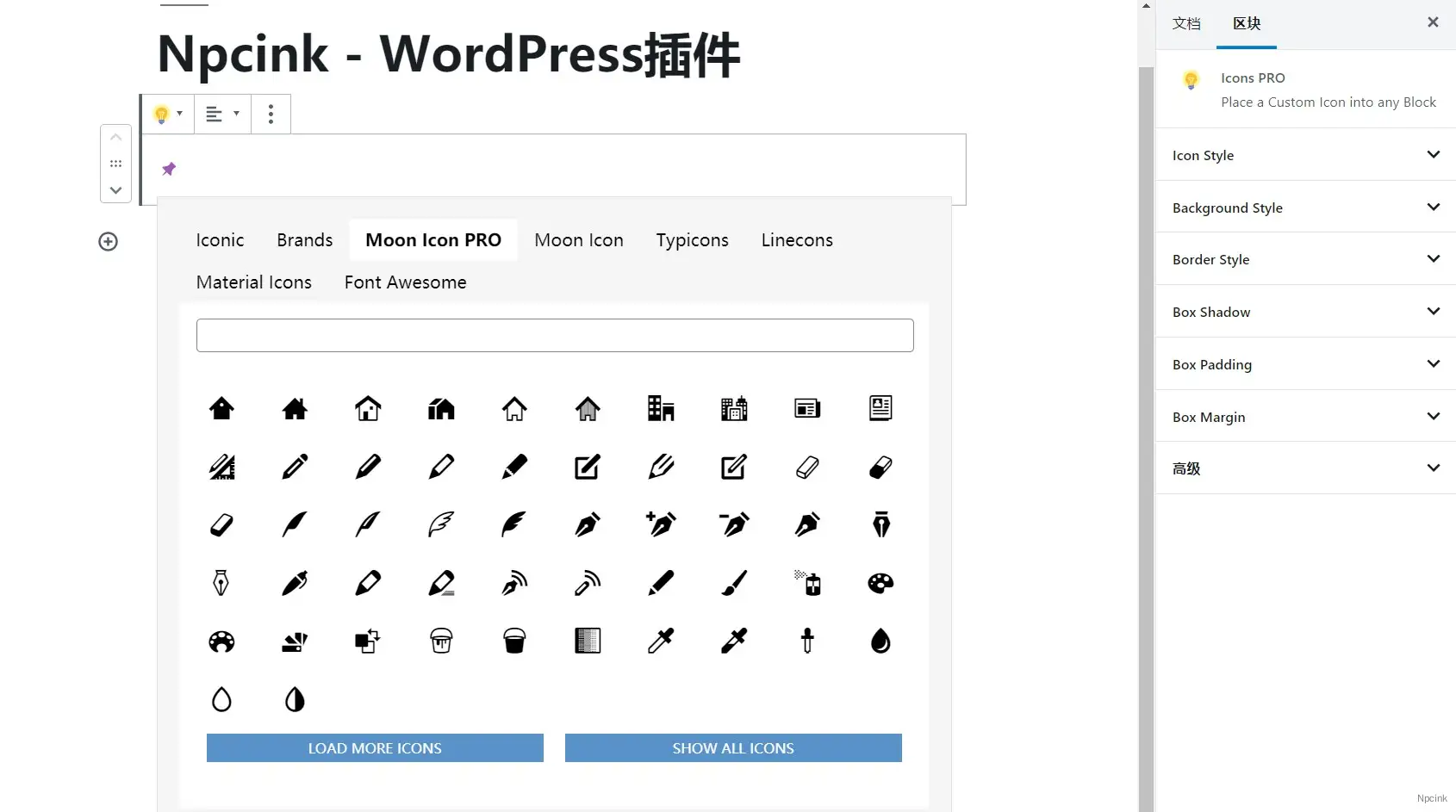Select the ruler and pencil icon
1456x812 pixels.
tap(221, 467)
